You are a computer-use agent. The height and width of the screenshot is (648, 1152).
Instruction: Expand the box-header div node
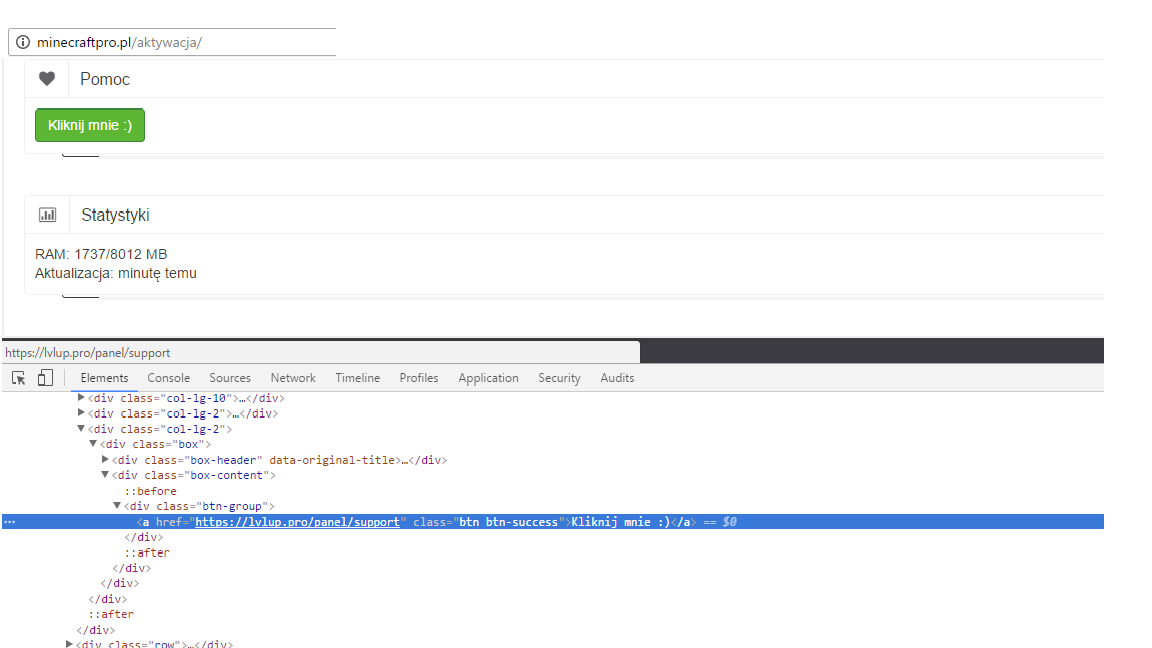tap(105, 460)
